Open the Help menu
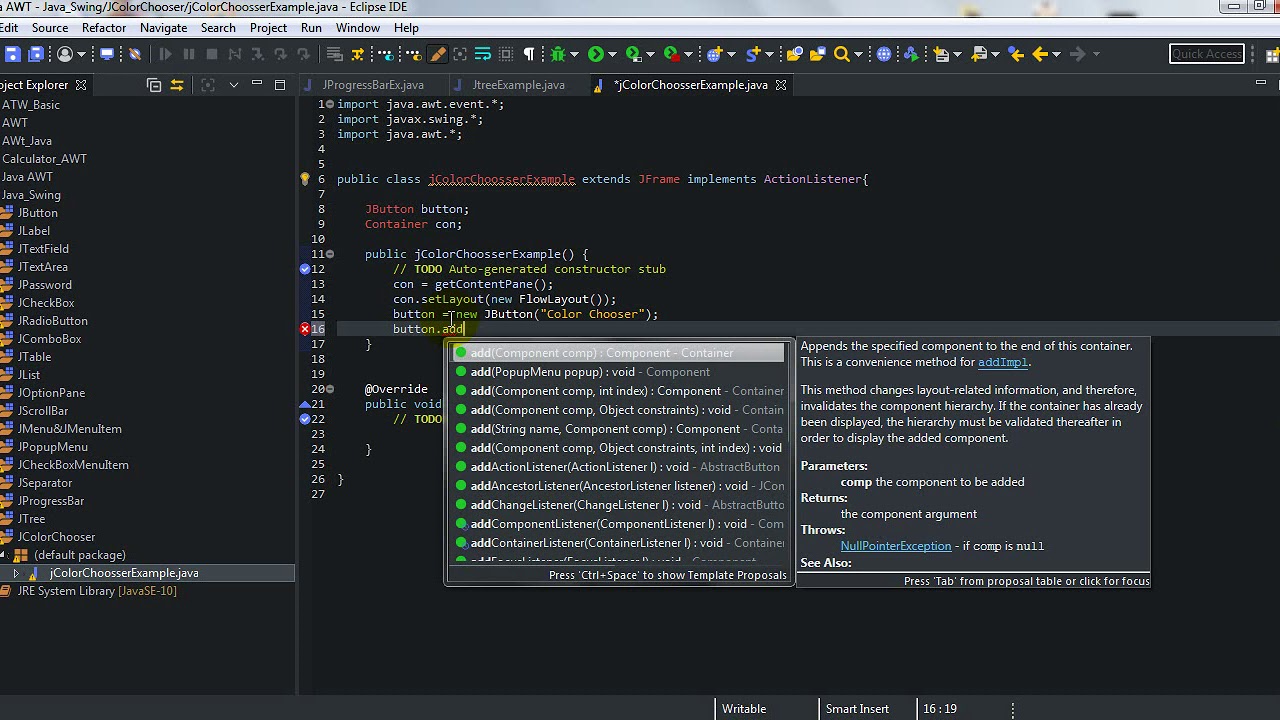The image size is (1280, 720). click(x=406, y=28)
